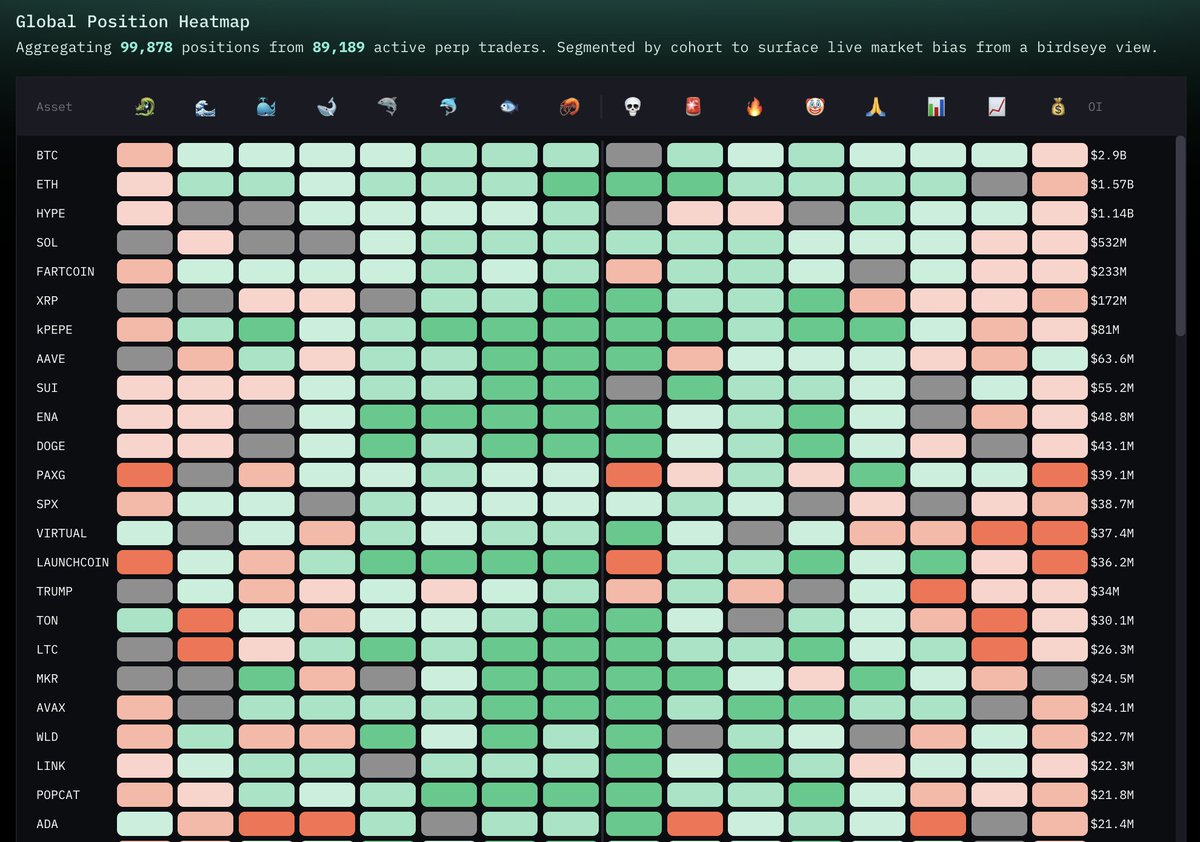
Task: Click the 89,189 active traders count
Action: pos(337,47)
